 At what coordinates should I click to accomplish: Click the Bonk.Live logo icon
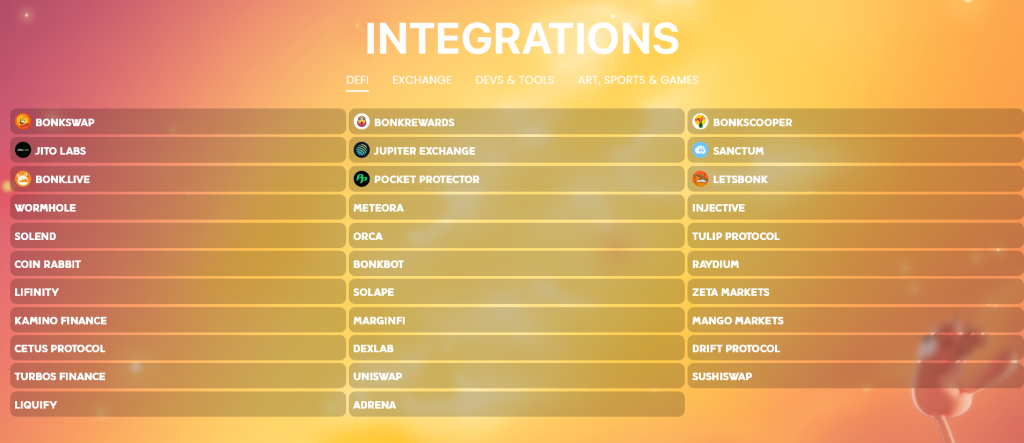(x=23, y=179)
